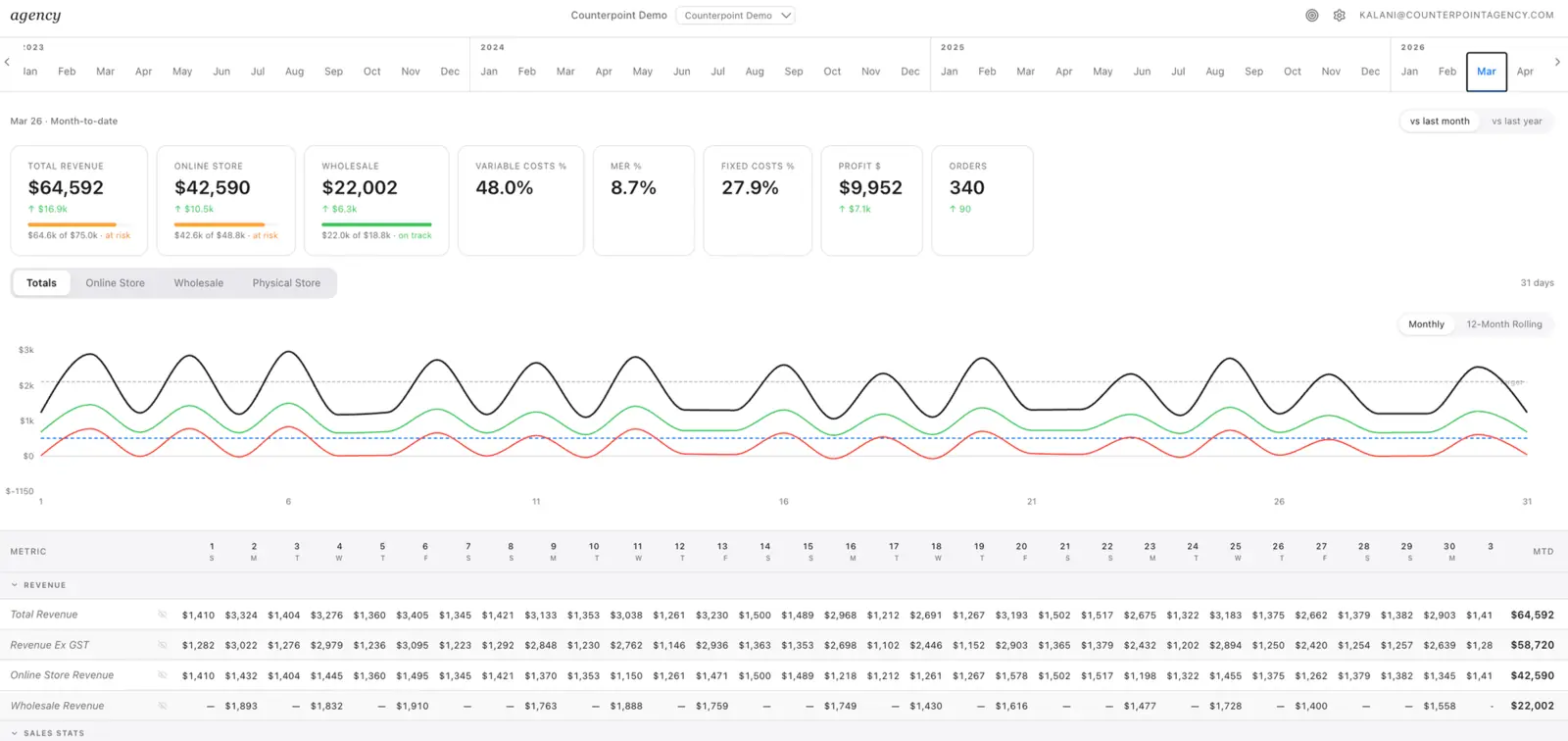Open the Physical Store tab
The width and height of the screenshot is (1568, 741).
tap(286, 283)
